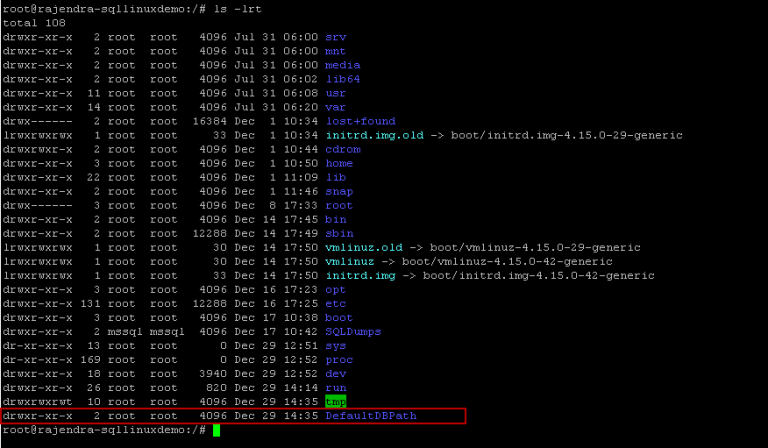
Task: Select the 'lib' directory name
Action: click(336, 178)
